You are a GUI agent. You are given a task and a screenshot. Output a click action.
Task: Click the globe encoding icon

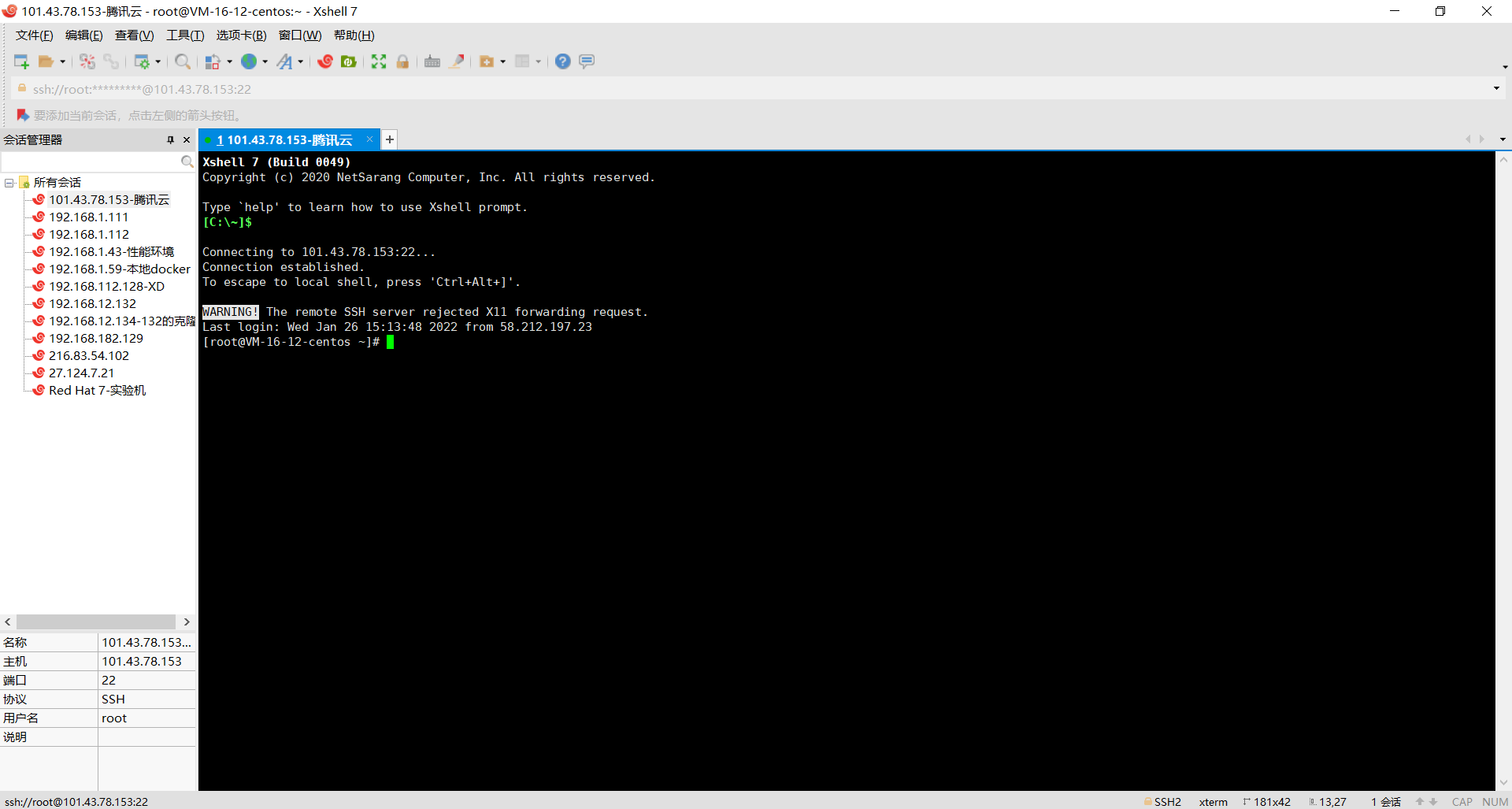tap(249, 61)
